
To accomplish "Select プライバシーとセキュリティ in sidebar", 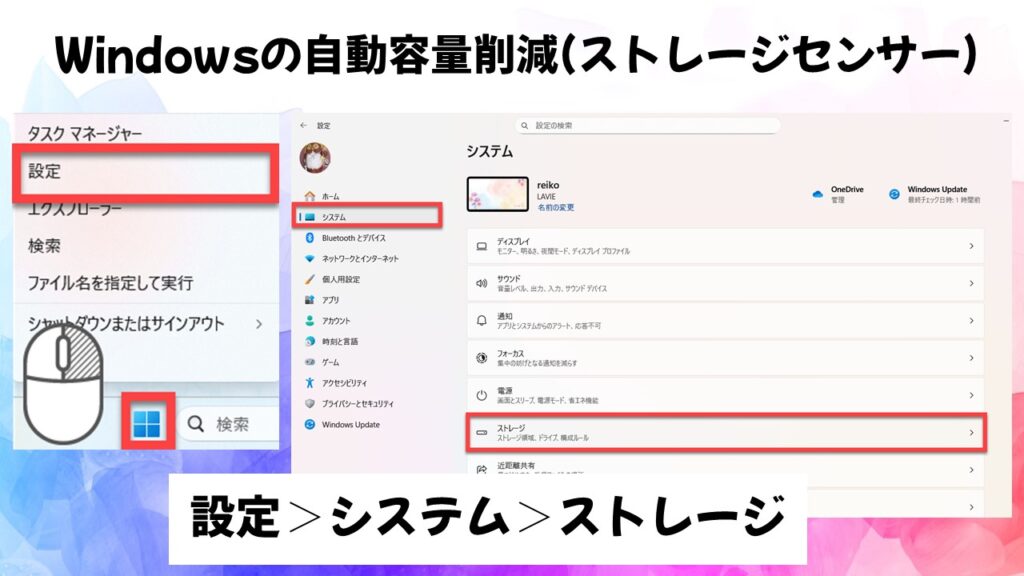I will point(357,403).
